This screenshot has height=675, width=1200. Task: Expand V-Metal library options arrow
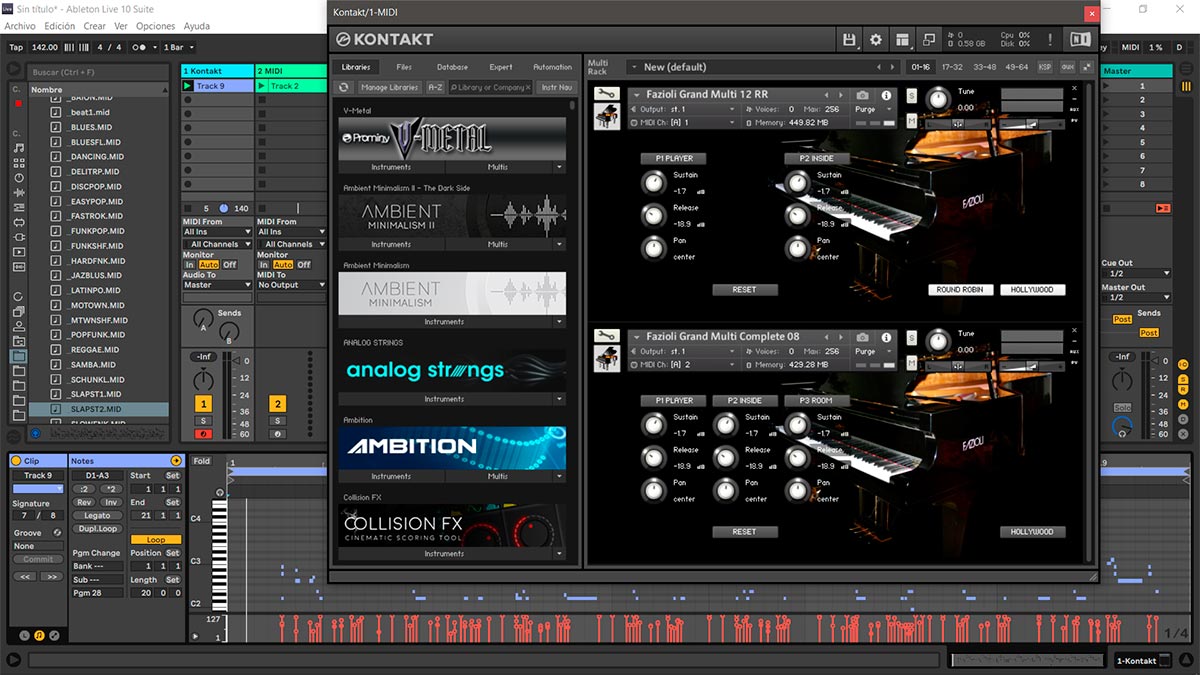tap(559, 167)
